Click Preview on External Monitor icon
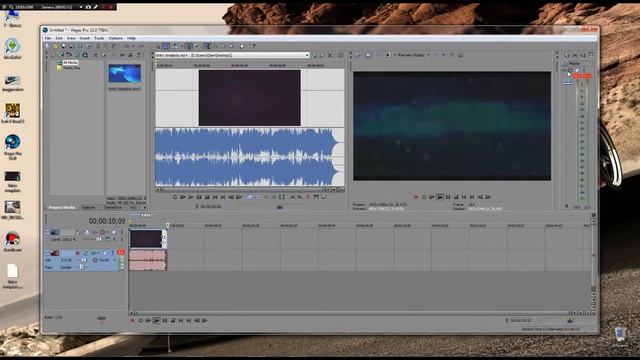 point(368,55)
